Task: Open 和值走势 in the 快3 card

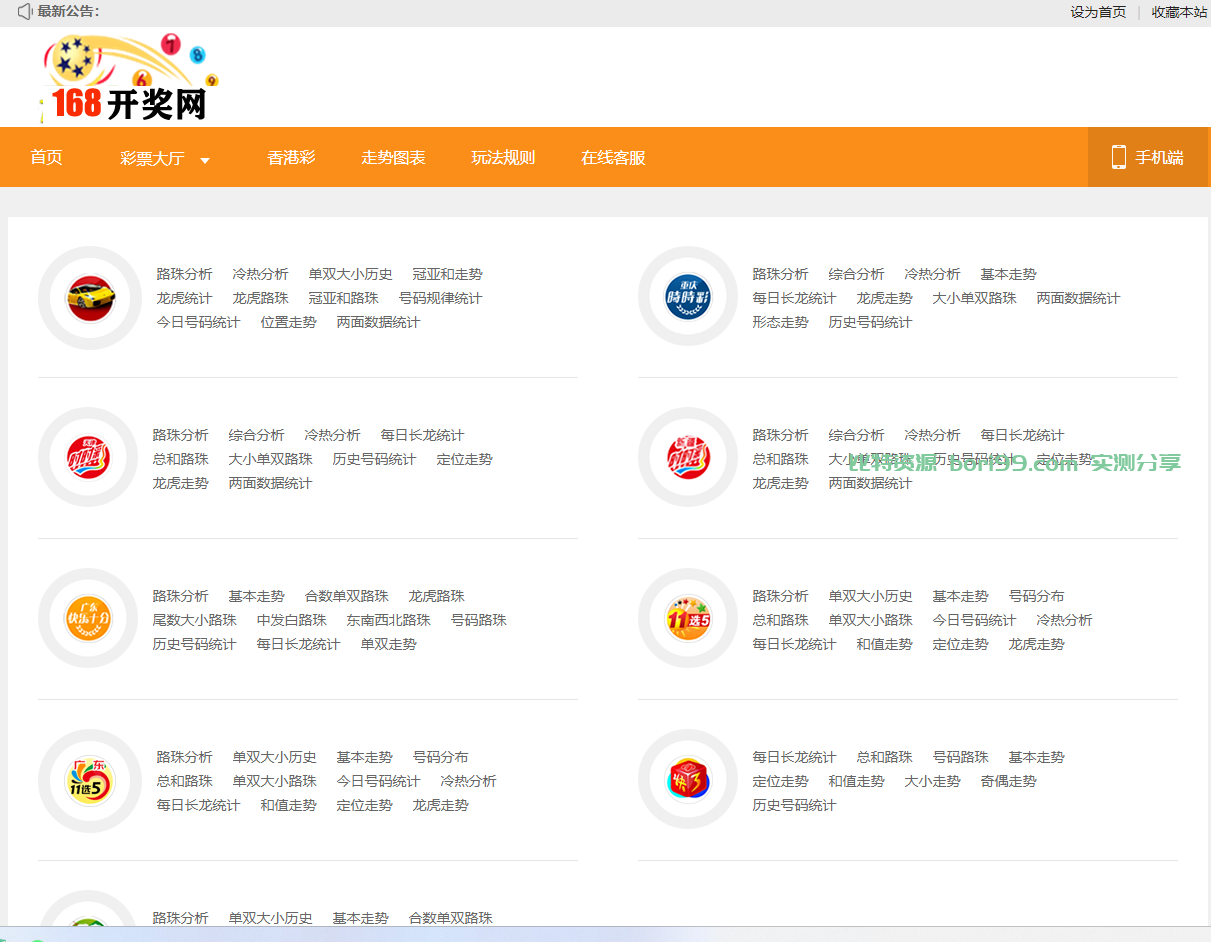Action: pyautogui.click(x=856, y=781)
